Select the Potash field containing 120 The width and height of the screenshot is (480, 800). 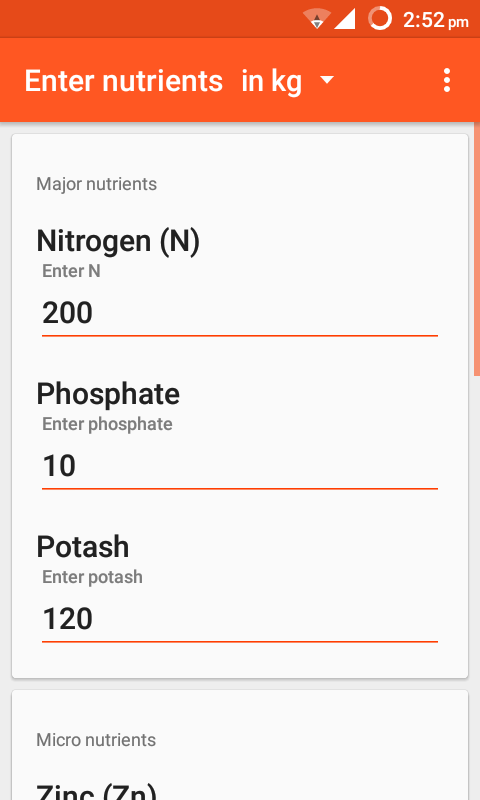click(240, 619)
